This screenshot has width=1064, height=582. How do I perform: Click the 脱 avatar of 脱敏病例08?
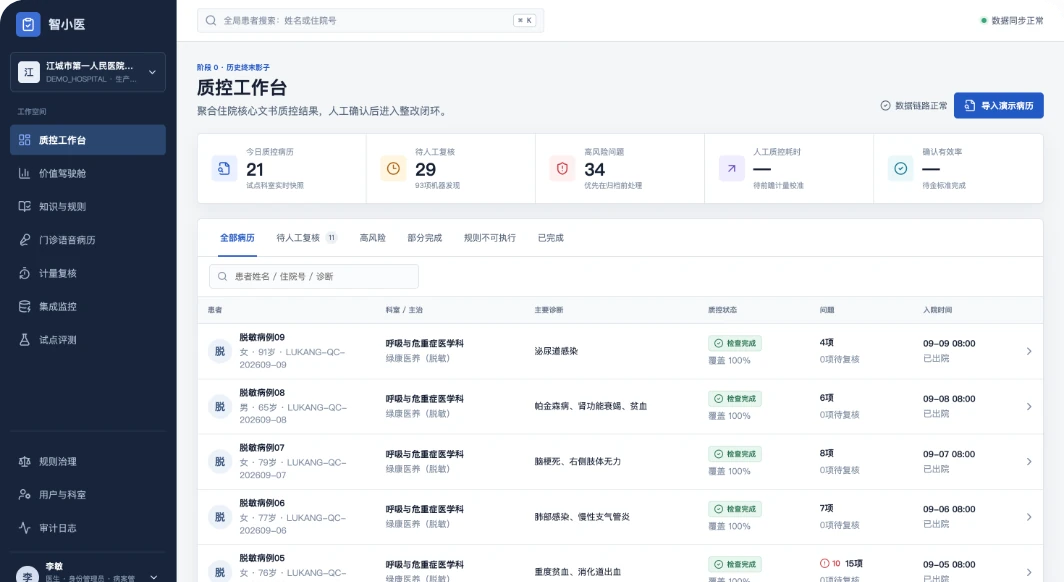click(220, 406)
